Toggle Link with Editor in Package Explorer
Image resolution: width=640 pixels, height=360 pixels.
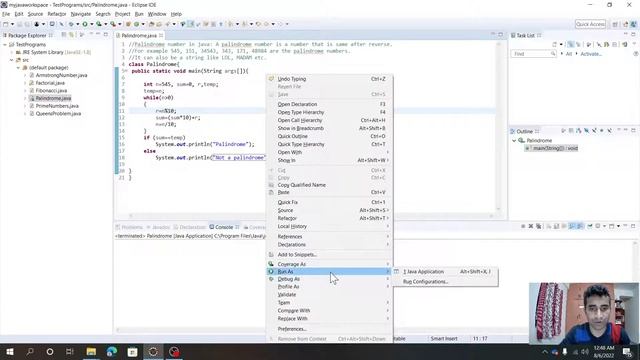click(71, 35)
